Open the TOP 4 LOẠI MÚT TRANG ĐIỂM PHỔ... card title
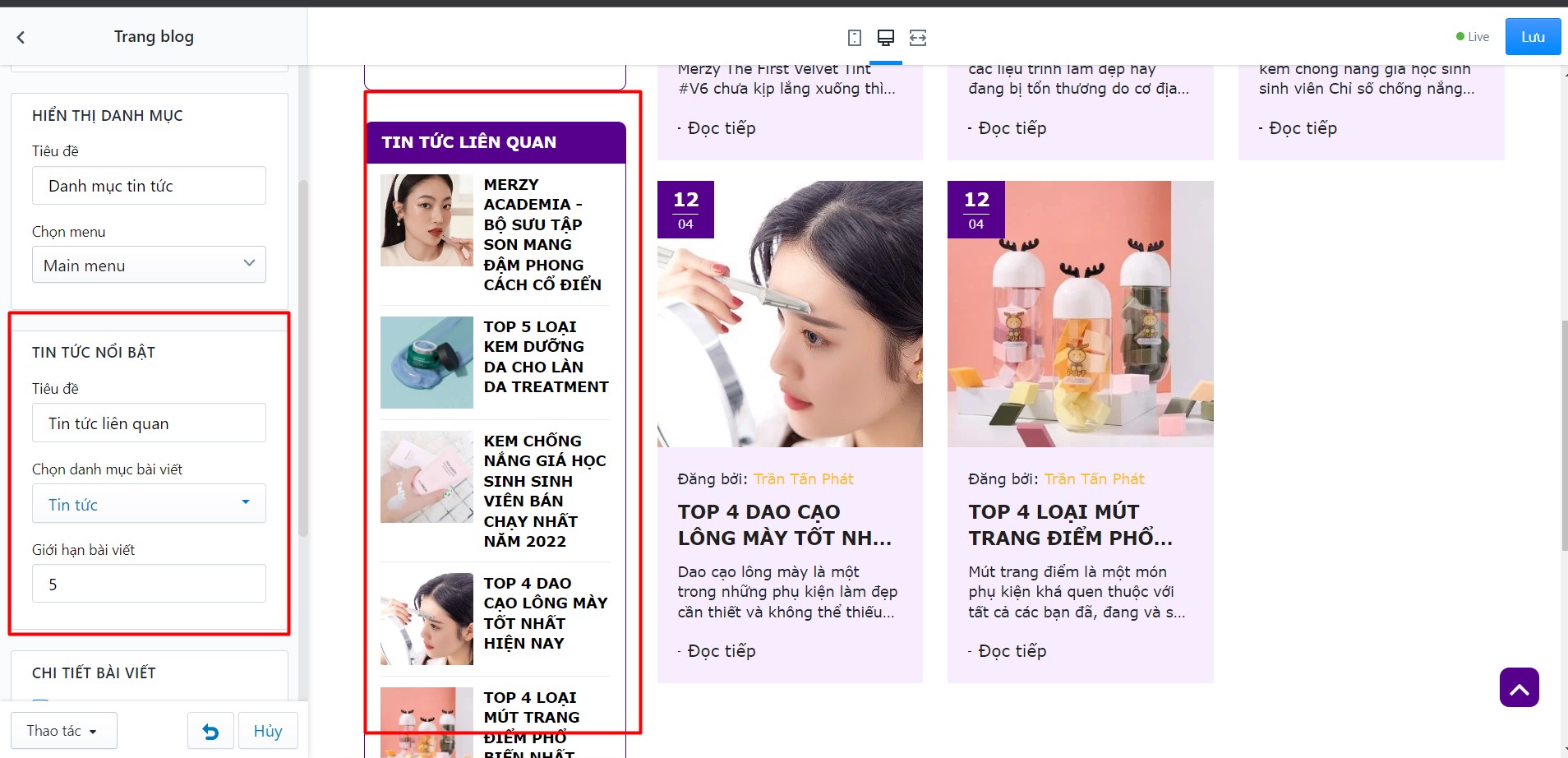This screenshot has height=758, width=1568. 1070,525
